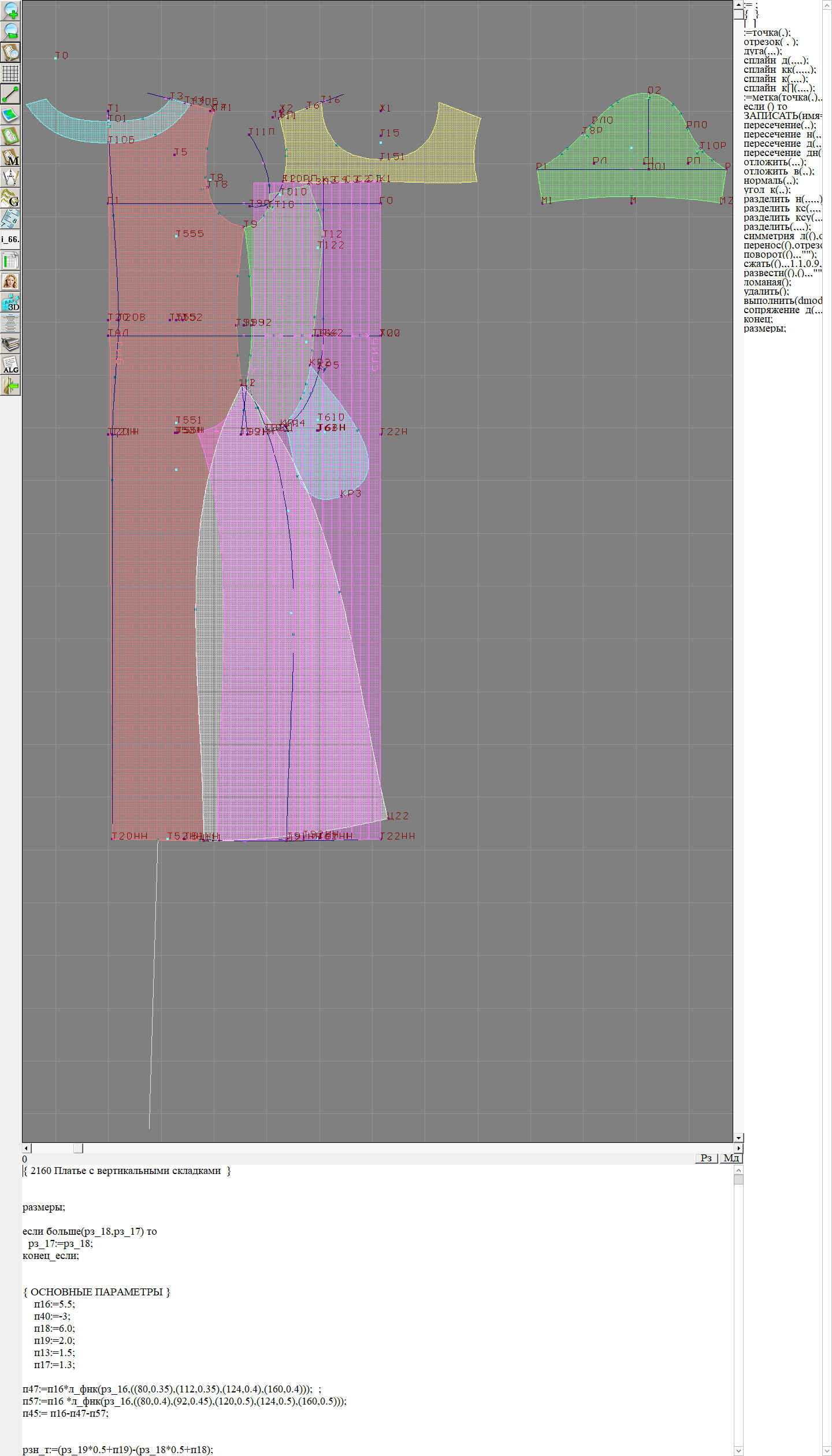Click the green spreadsheet table icon
This screenshot has height=1456, width=832.
[10, 261]
